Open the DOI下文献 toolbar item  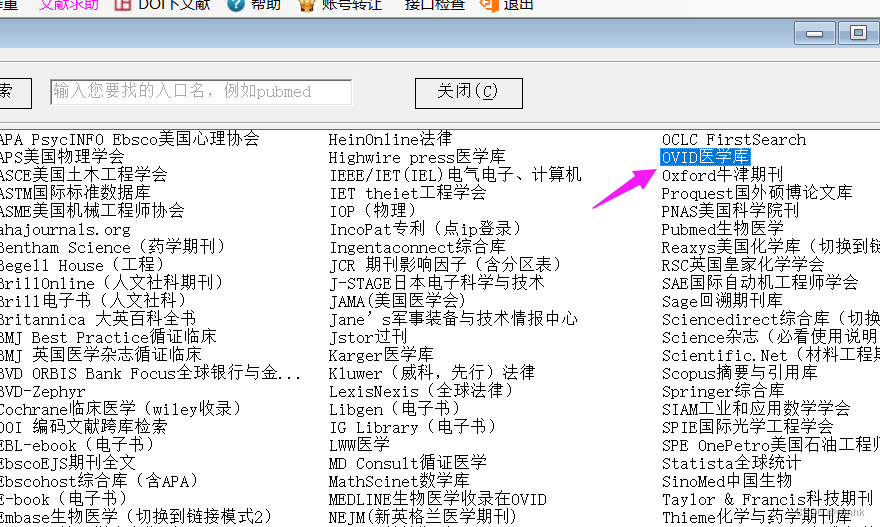pos(162,5)
